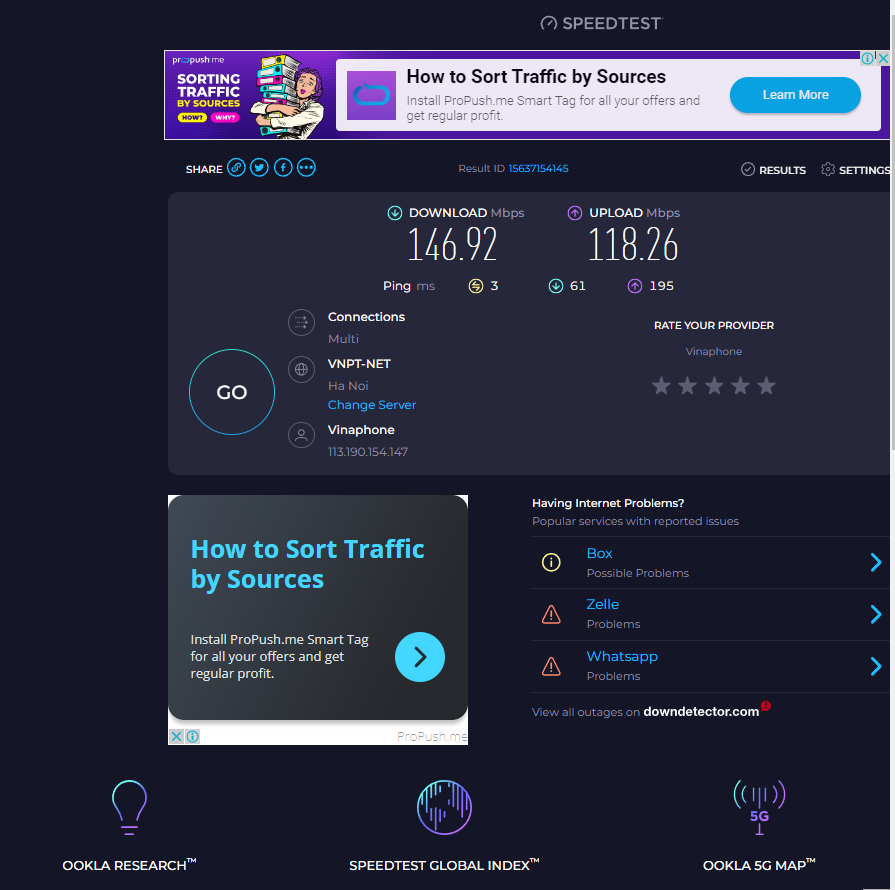
Task: Rate Vinaphone two stars
Action: (687, 386)
